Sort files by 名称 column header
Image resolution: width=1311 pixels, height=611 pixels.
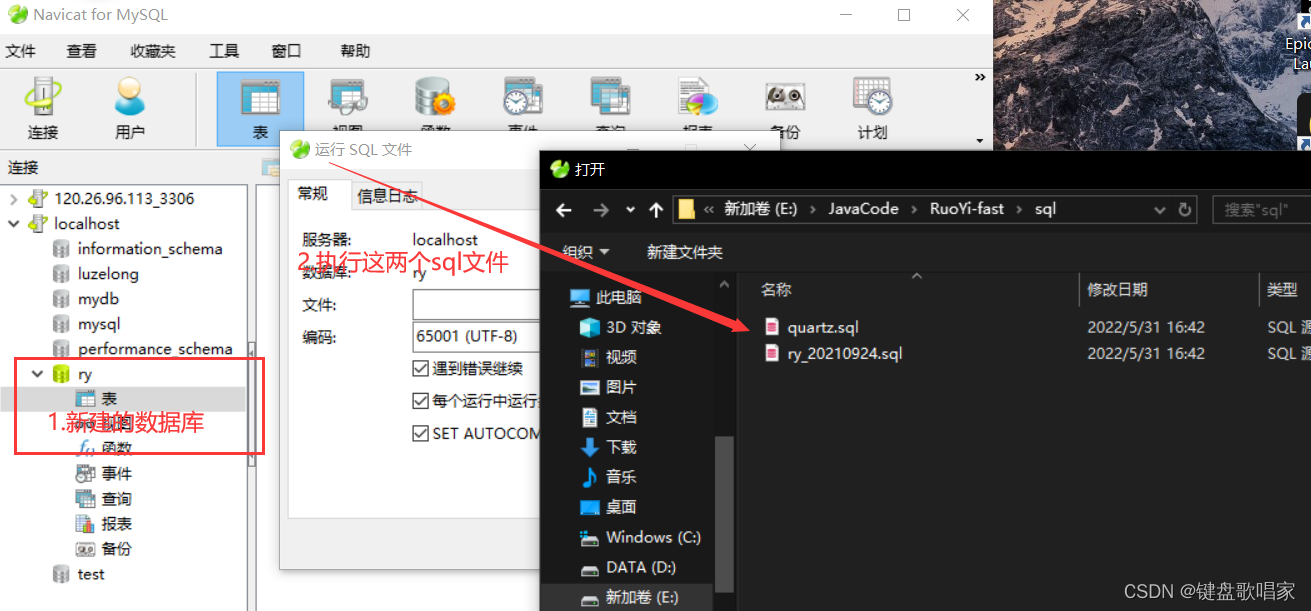[x=776, y=290]
